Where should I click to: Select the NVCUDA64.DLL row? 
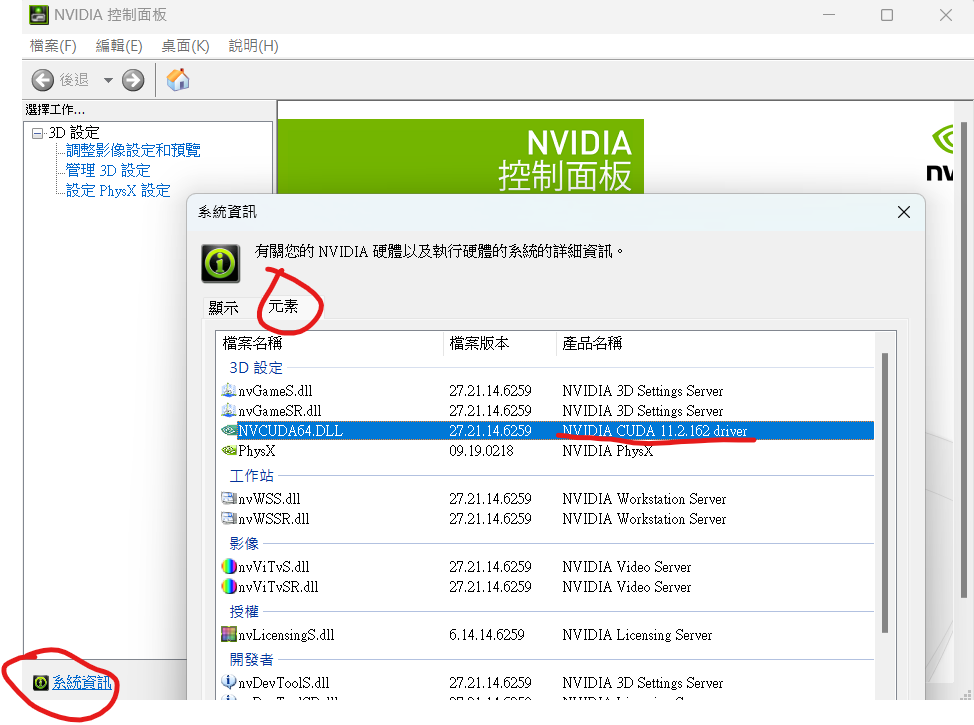point(547,431)
